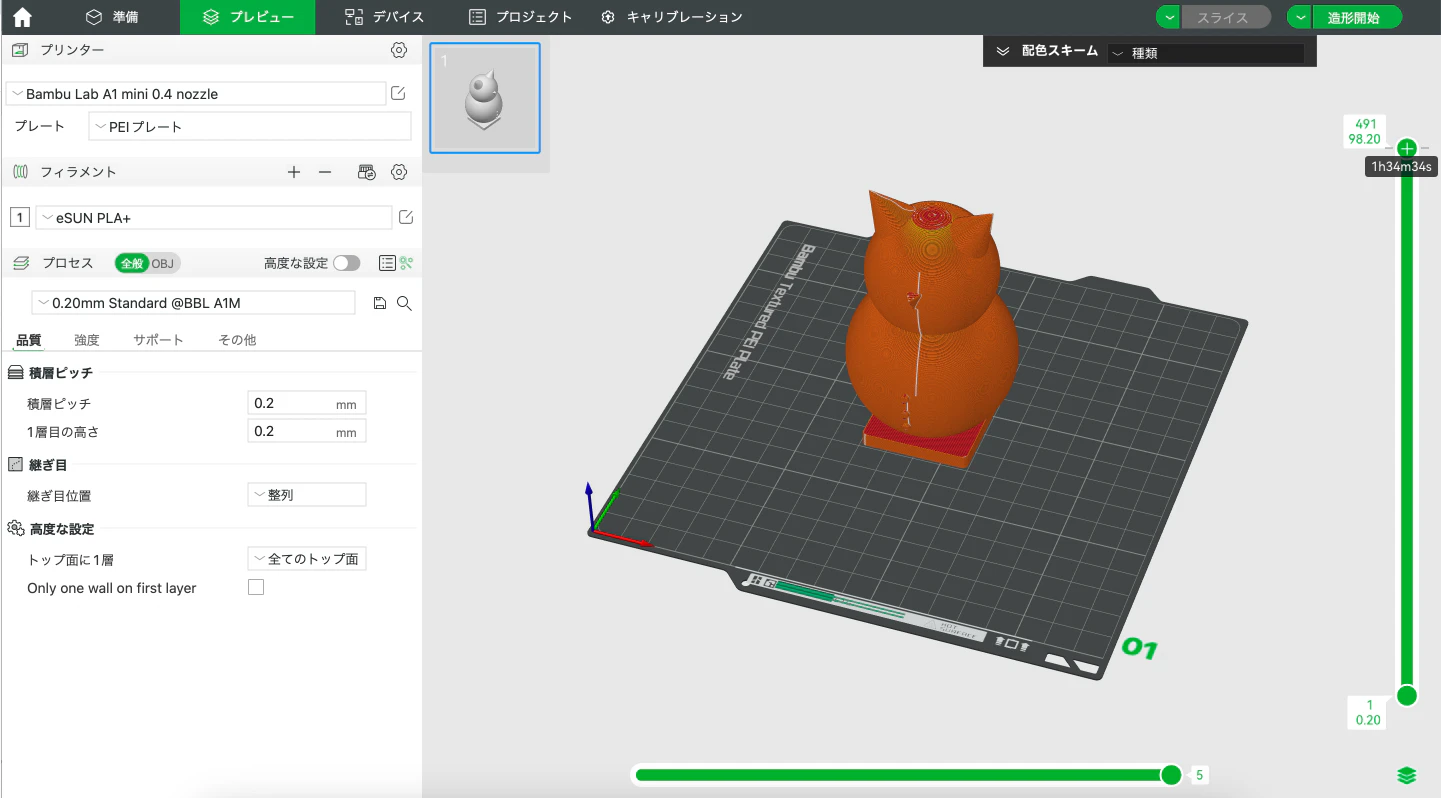Select the サポート support settings tab
The width and height of the screenshot is (1441, 798).
(x=159, y=340)
